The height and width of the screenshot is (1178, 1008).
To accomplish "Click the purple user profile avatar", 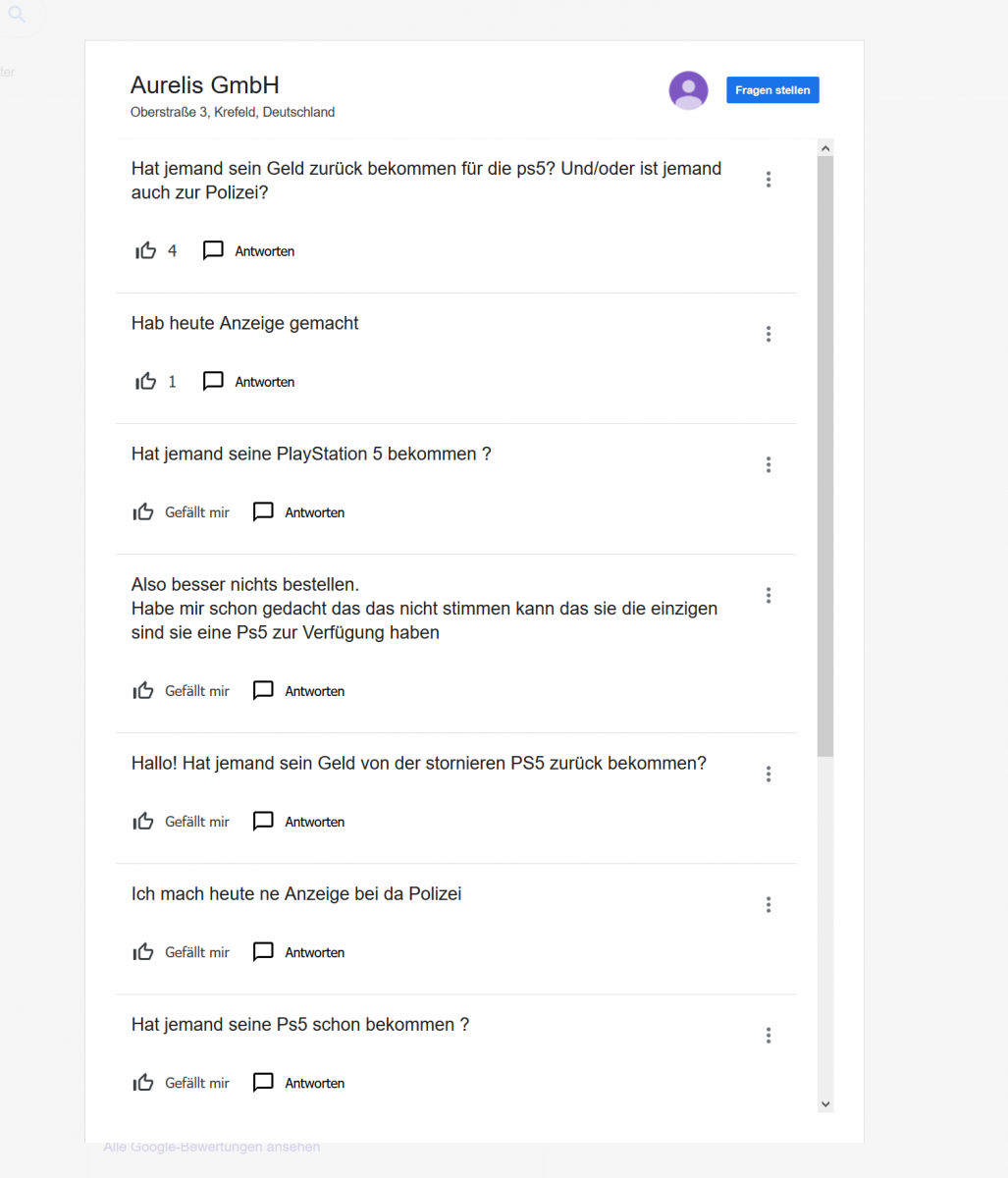I will coord(689,90).
